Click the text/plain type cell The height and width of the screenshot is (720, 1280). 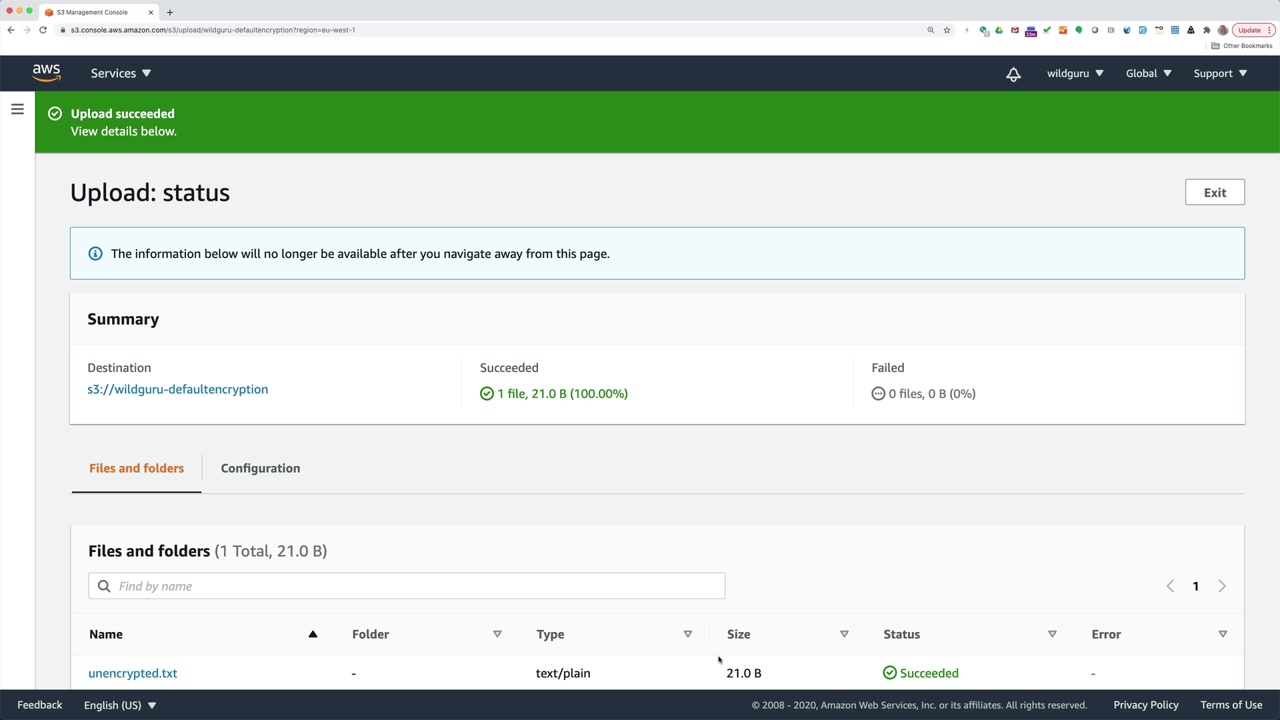coord(563,673)
